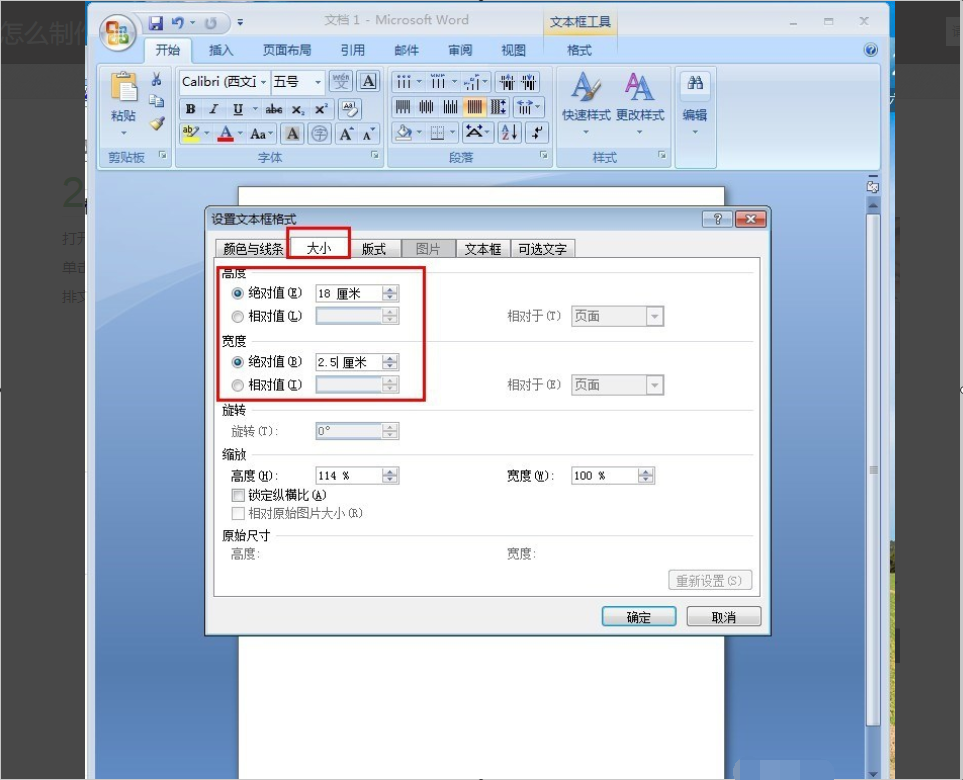Open the font name dropdown
Viewport: 963px width, 780px height.
click(x=263, y=82)
